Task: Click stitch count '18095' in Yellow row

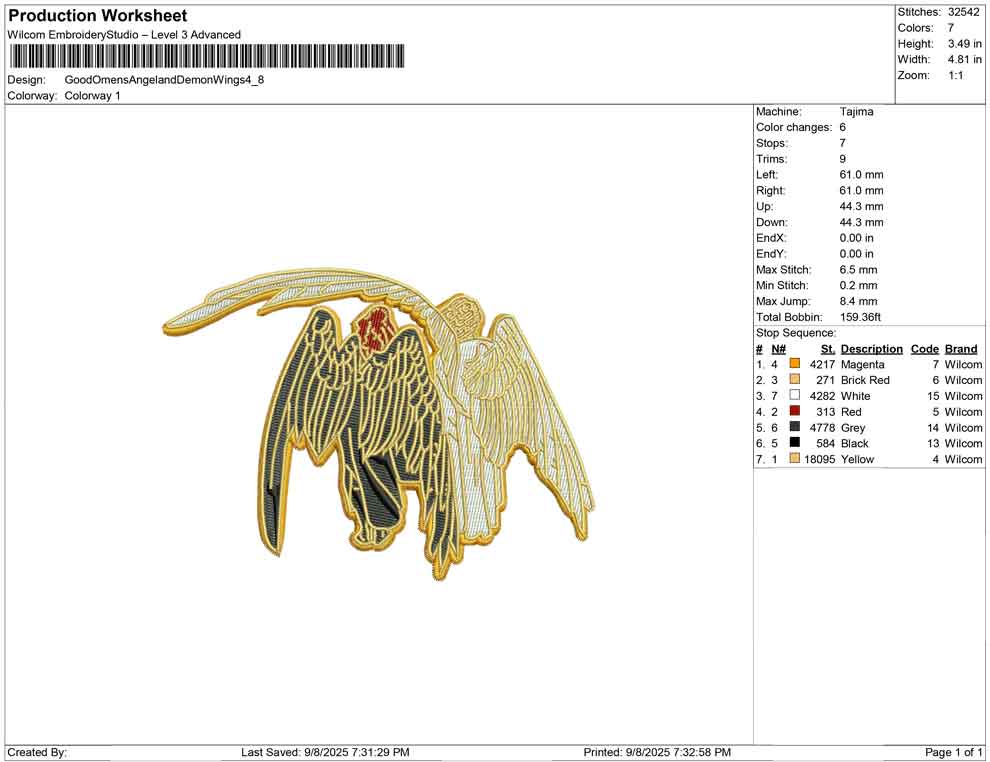Action: tap(820, 459)
